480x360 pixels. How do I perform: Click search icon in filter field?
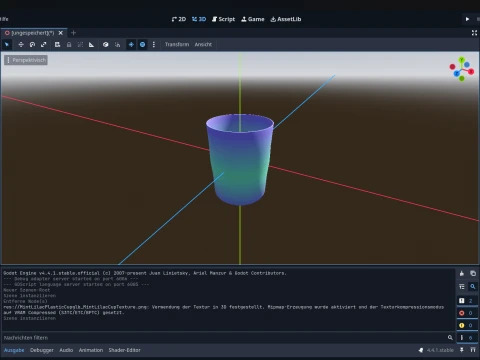click(x=450, y=338)
